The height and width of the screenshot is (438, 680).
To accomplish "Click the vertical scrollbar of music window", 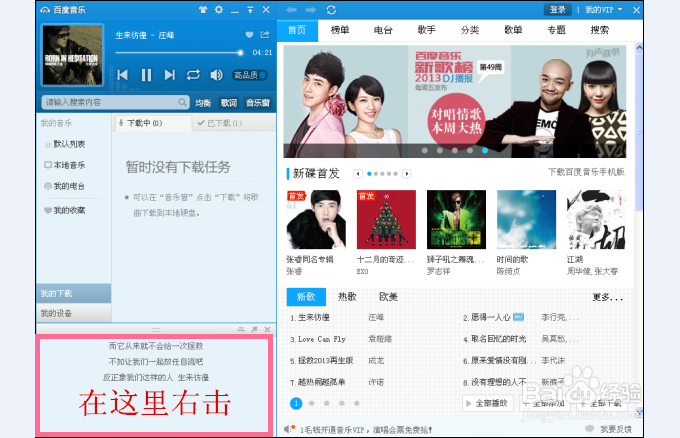I will (x=639, y=131).
